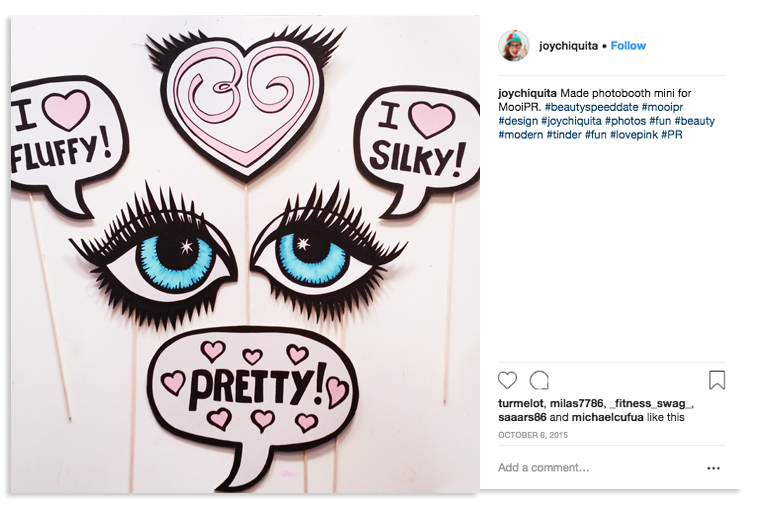The height and width of the screenshot is (510, 768).
Task: Click the photobooth props post image
Action: tap(245, 254)
